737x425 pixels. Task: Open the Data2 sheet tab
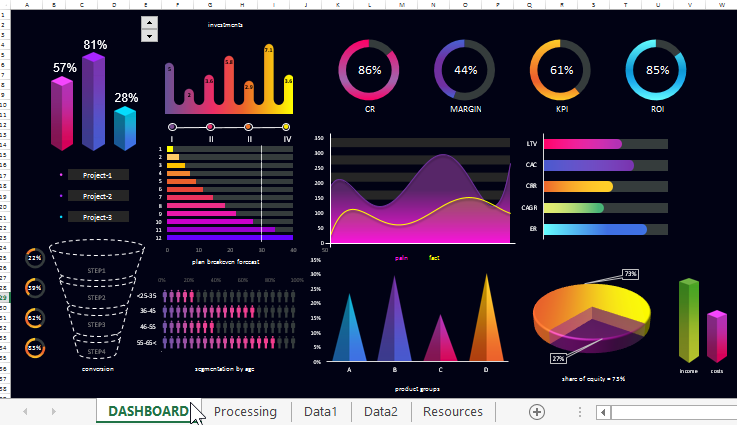click(380, 412)
